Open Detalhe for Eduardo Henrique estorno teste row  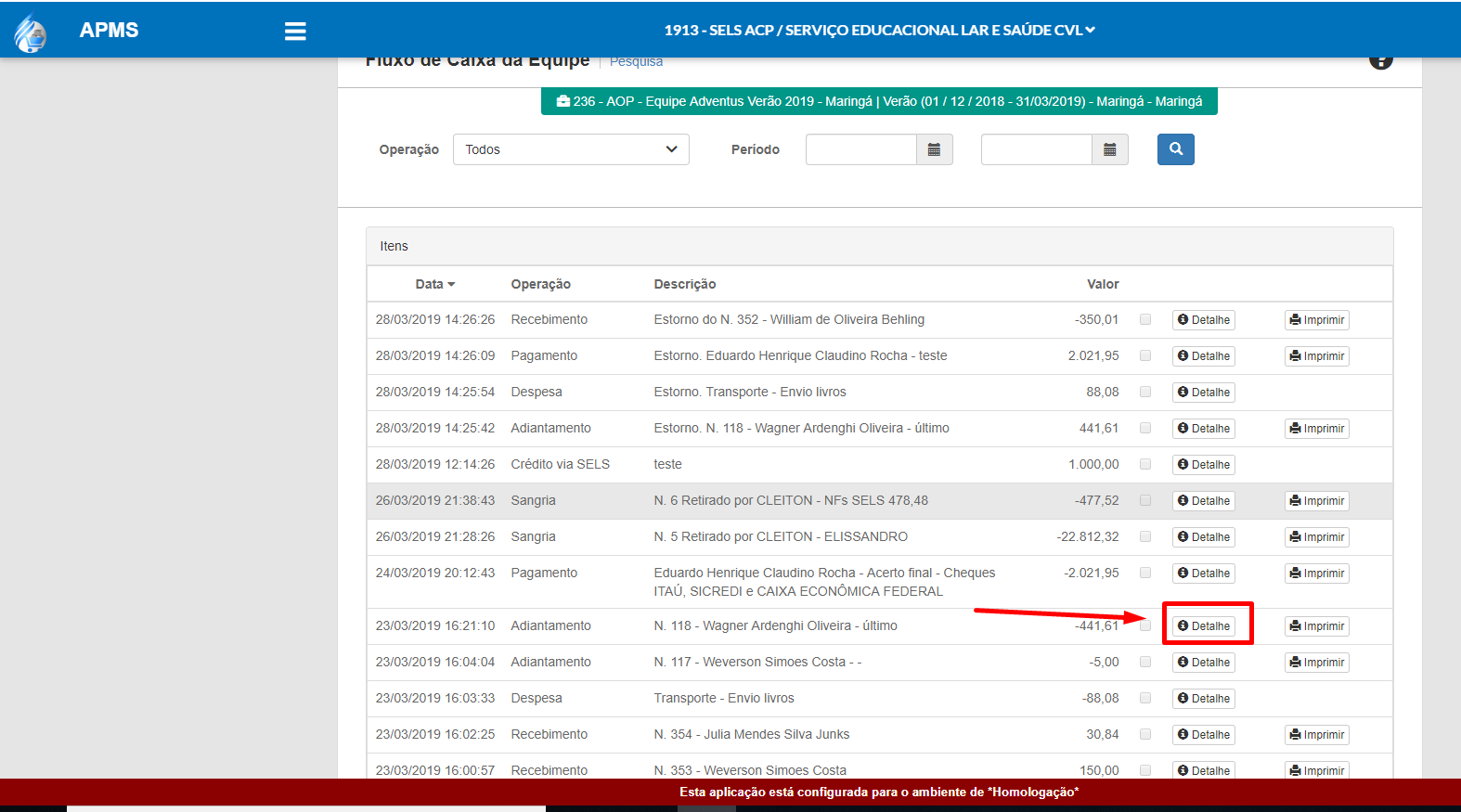coord(1204,356)
